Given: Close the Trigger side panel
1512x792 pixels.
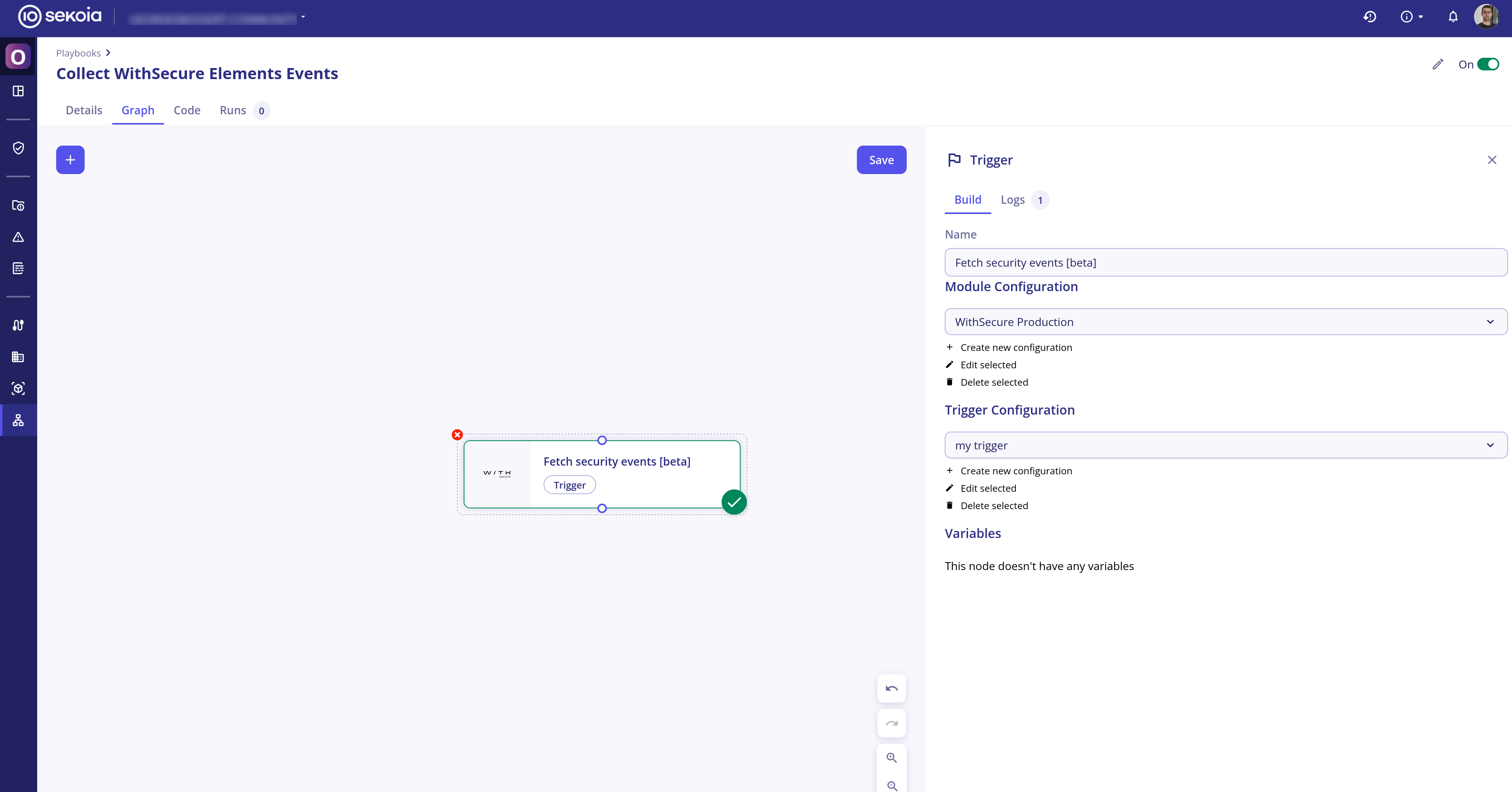Looking at the screenshot, I should [1492, 160].
